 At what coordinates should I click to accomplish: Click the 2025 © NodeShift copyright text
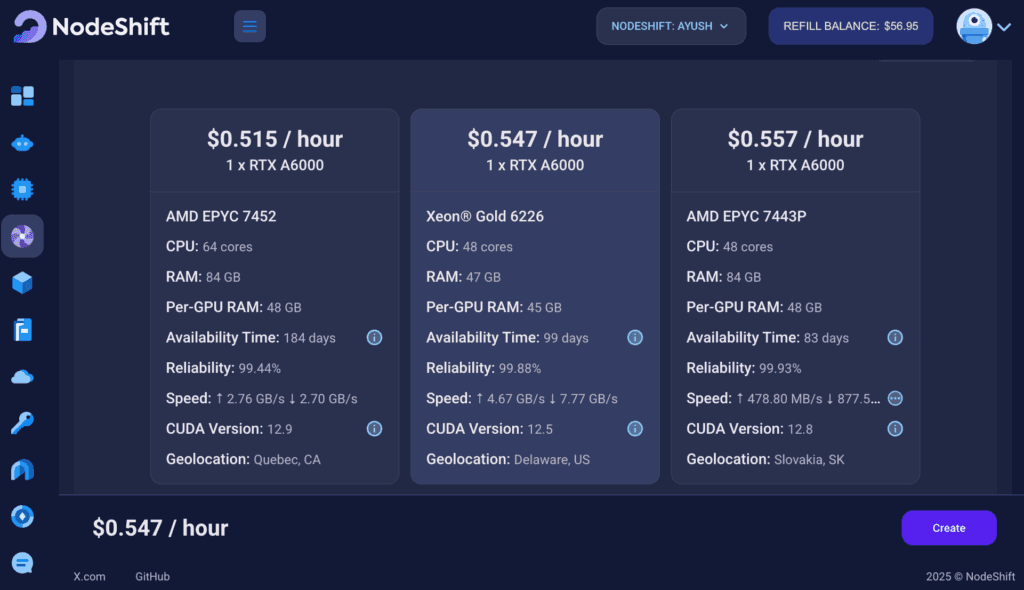click(970, 576)
